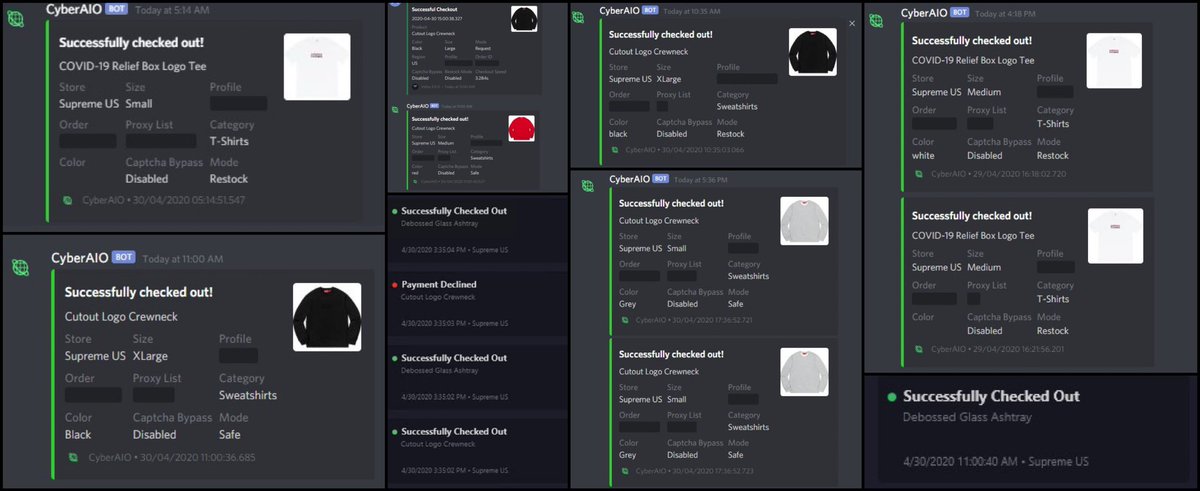
Task: Click the 'white' color value in the 16:18:02.720 embed
Action: tap(925, 156)
